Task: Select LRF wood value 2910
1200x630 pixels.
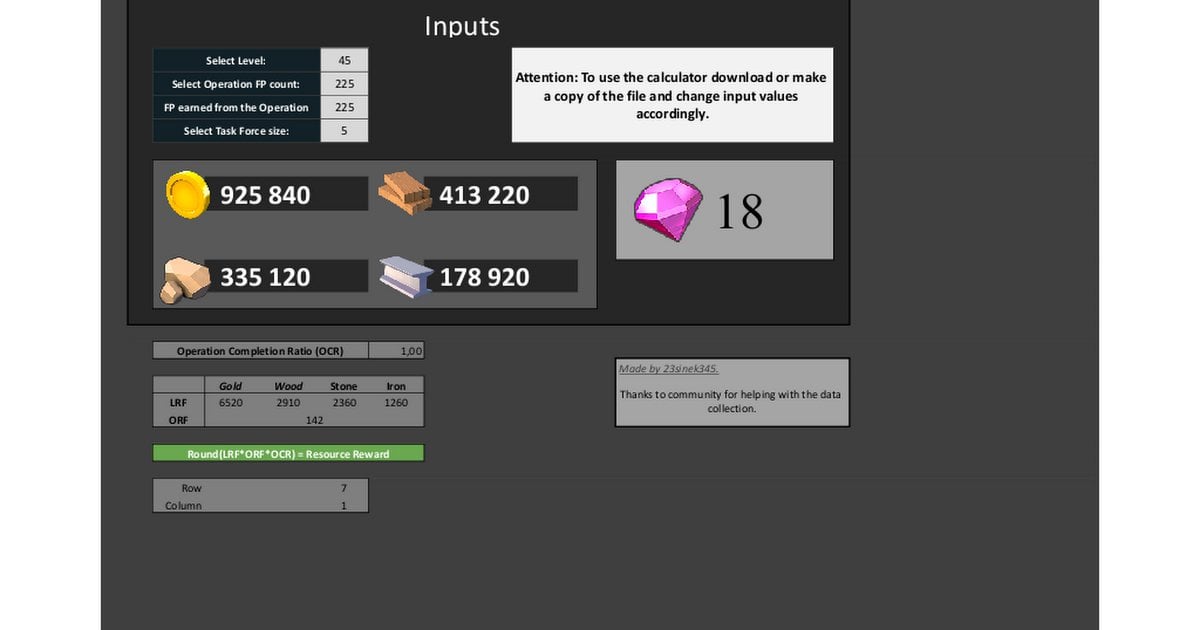Action: (x=289, y=403)
